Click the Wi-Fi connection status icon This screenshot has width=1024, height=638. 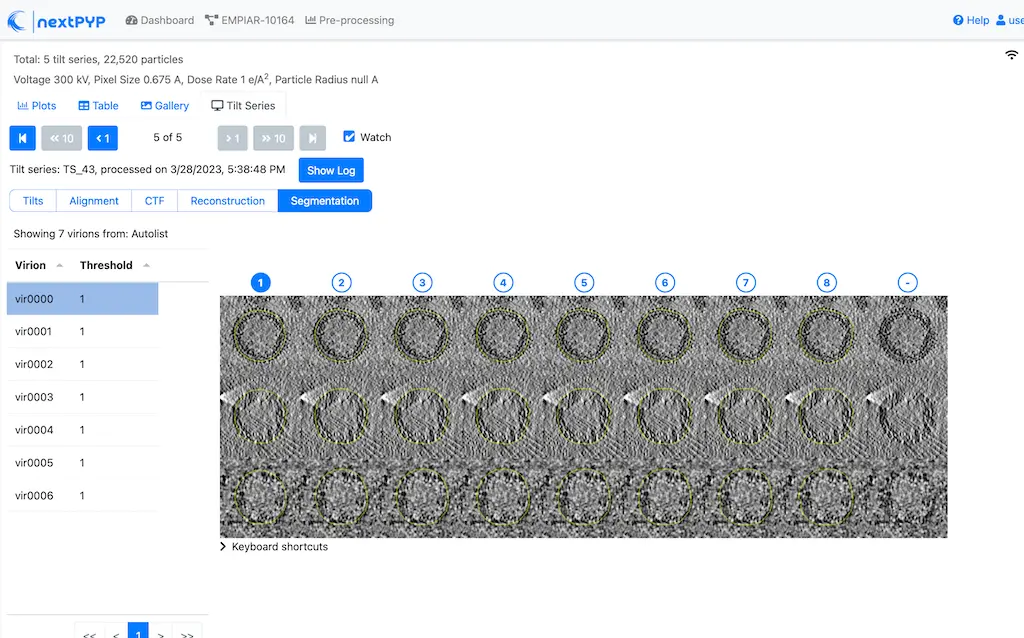click(1011, 55)
